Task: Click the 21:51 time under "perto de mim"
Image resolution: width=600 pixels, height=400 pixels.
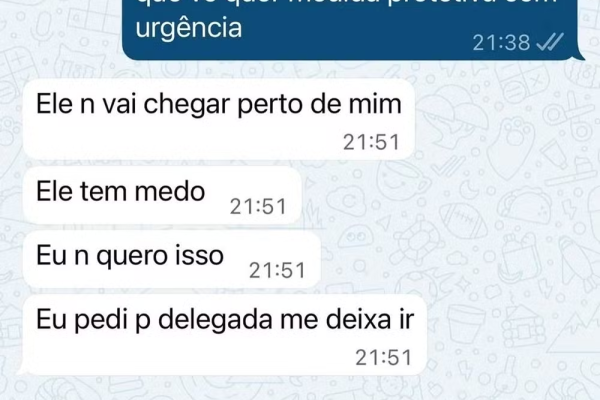Action: click(x=371, y=142)
